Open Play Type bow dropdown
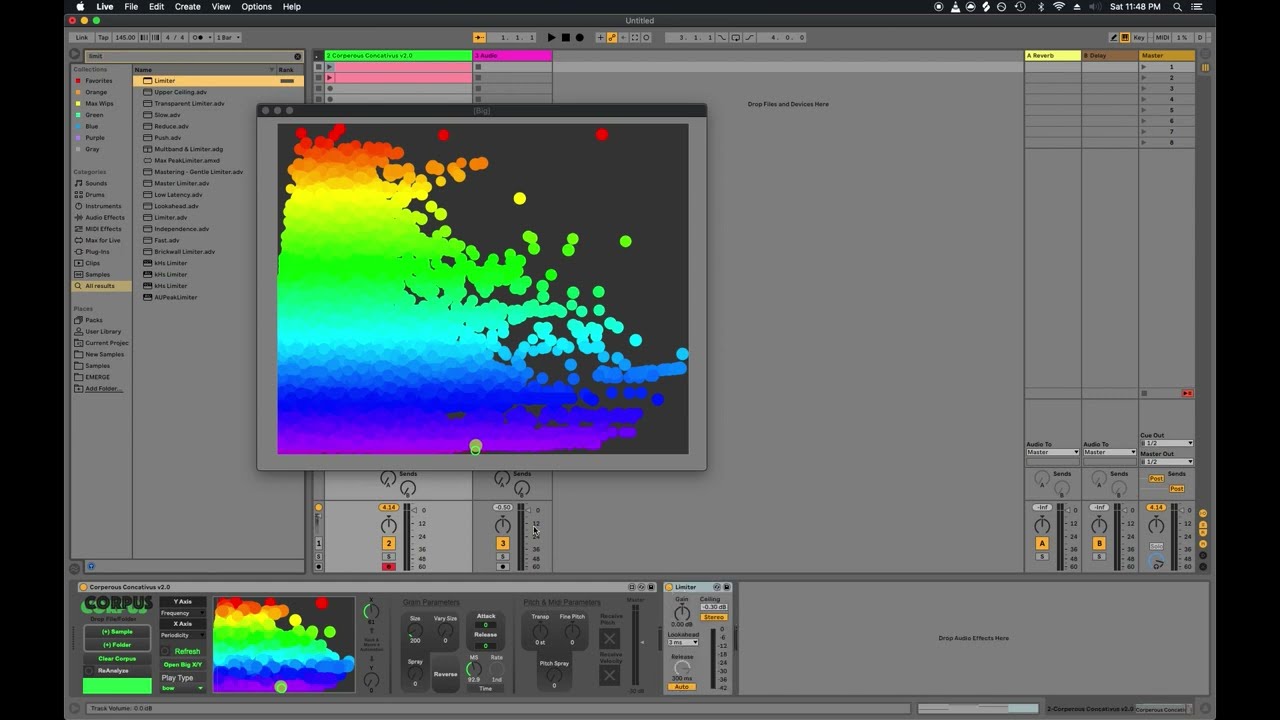 point(183,688)
